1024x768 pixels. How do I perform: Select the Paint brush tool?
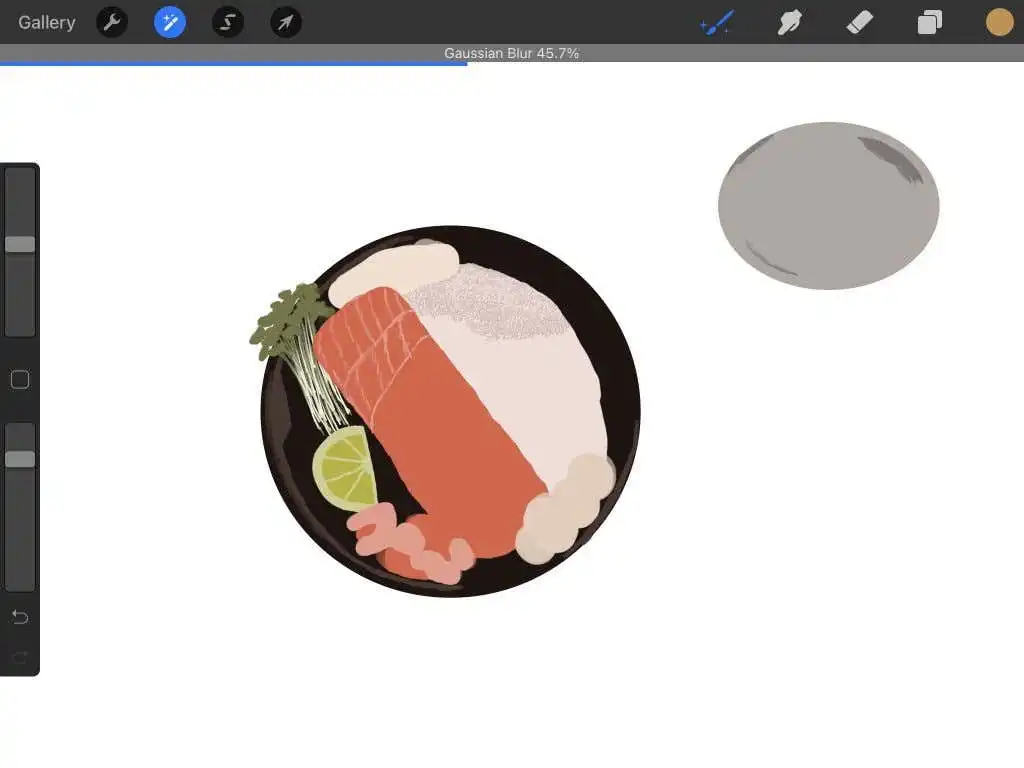[717, 22]
